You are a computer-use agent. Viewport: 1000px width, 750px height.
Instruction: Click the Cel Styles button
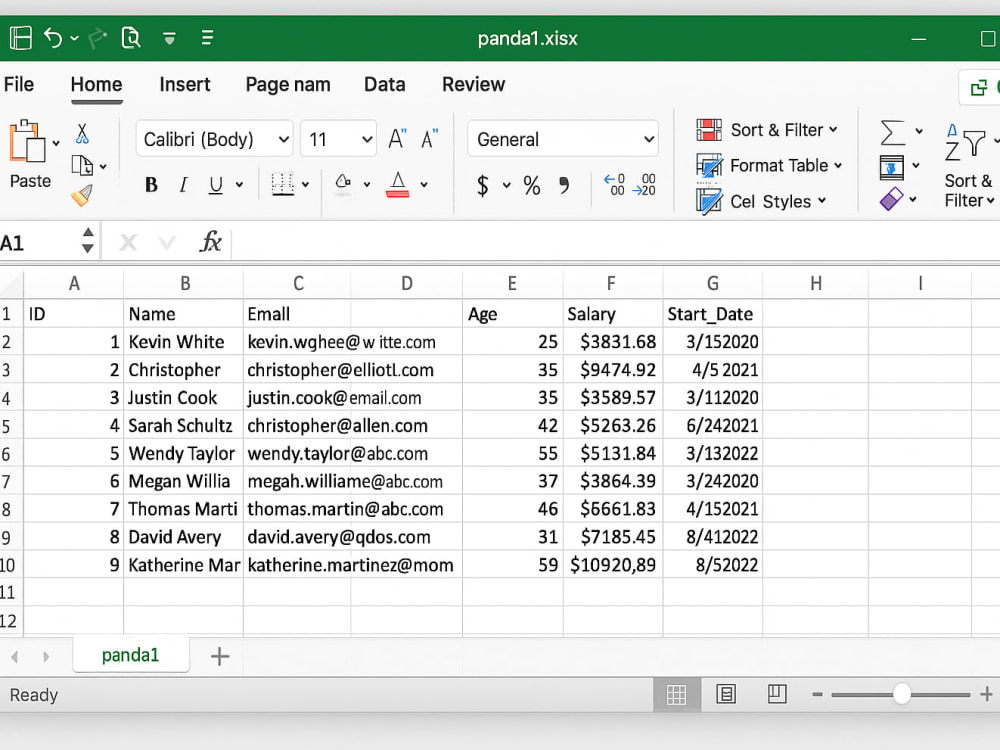(761, 202)
